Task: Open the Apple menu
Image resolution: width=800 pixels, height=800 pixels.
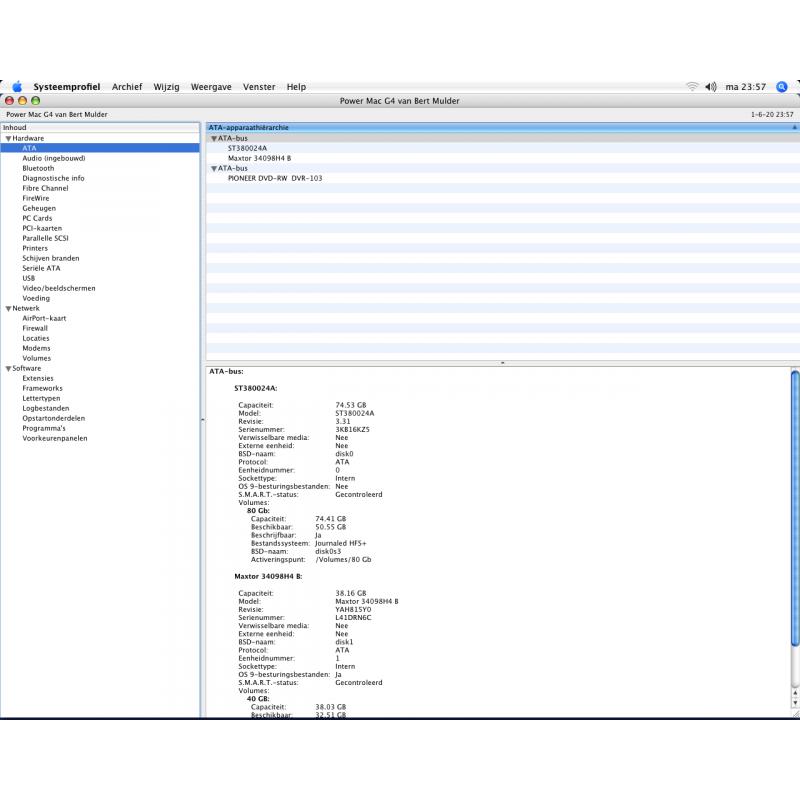Action: [x=17, y=87]
